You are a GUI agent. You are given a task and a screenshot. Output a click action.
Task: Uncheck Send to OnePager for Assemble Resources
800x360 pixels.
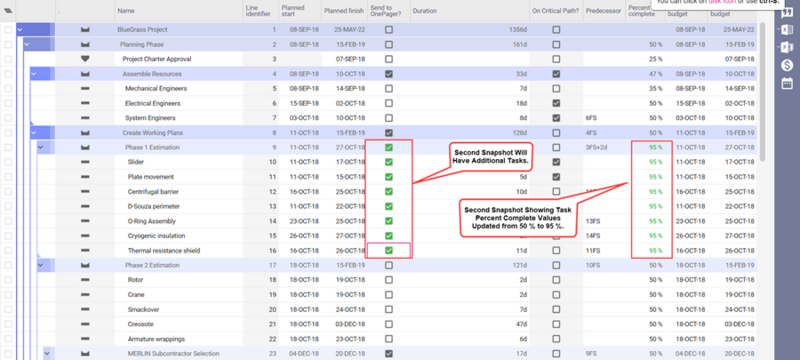pos(389,74)
